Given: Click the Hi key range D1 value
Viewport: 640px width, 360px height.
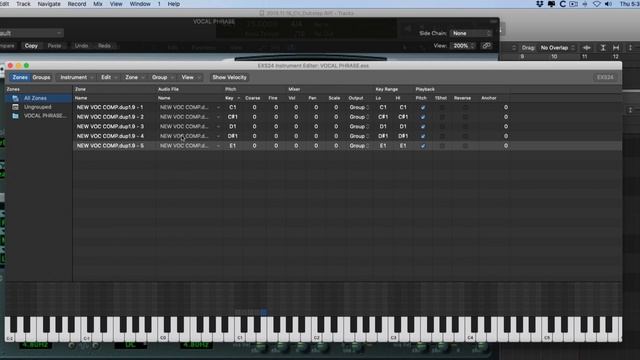Looking at the screenshot, I should (x=403, y=127).
